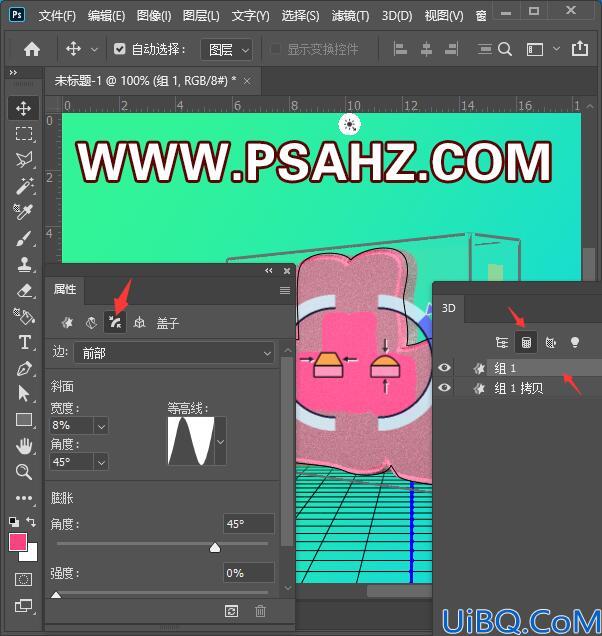The image size is (602, 636).
Task: Select the Brush tool
Action: pyautogui.click(x=24, y=238)
